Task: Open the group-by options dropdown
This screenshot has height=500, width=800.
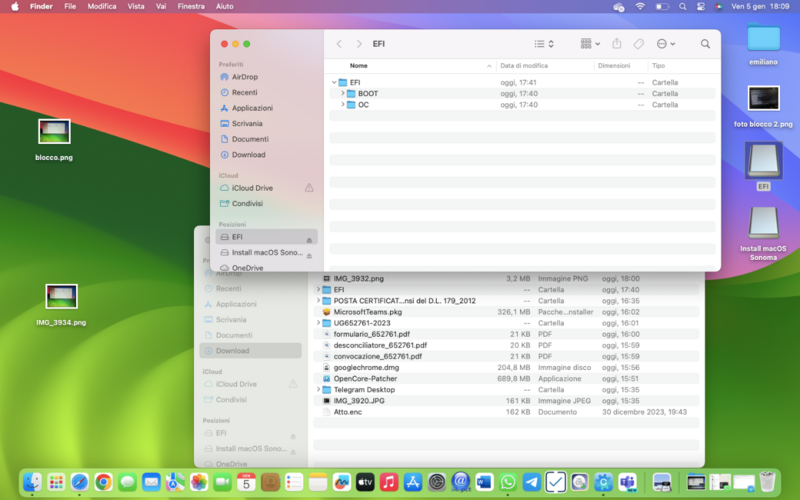Action: [590, 44]
